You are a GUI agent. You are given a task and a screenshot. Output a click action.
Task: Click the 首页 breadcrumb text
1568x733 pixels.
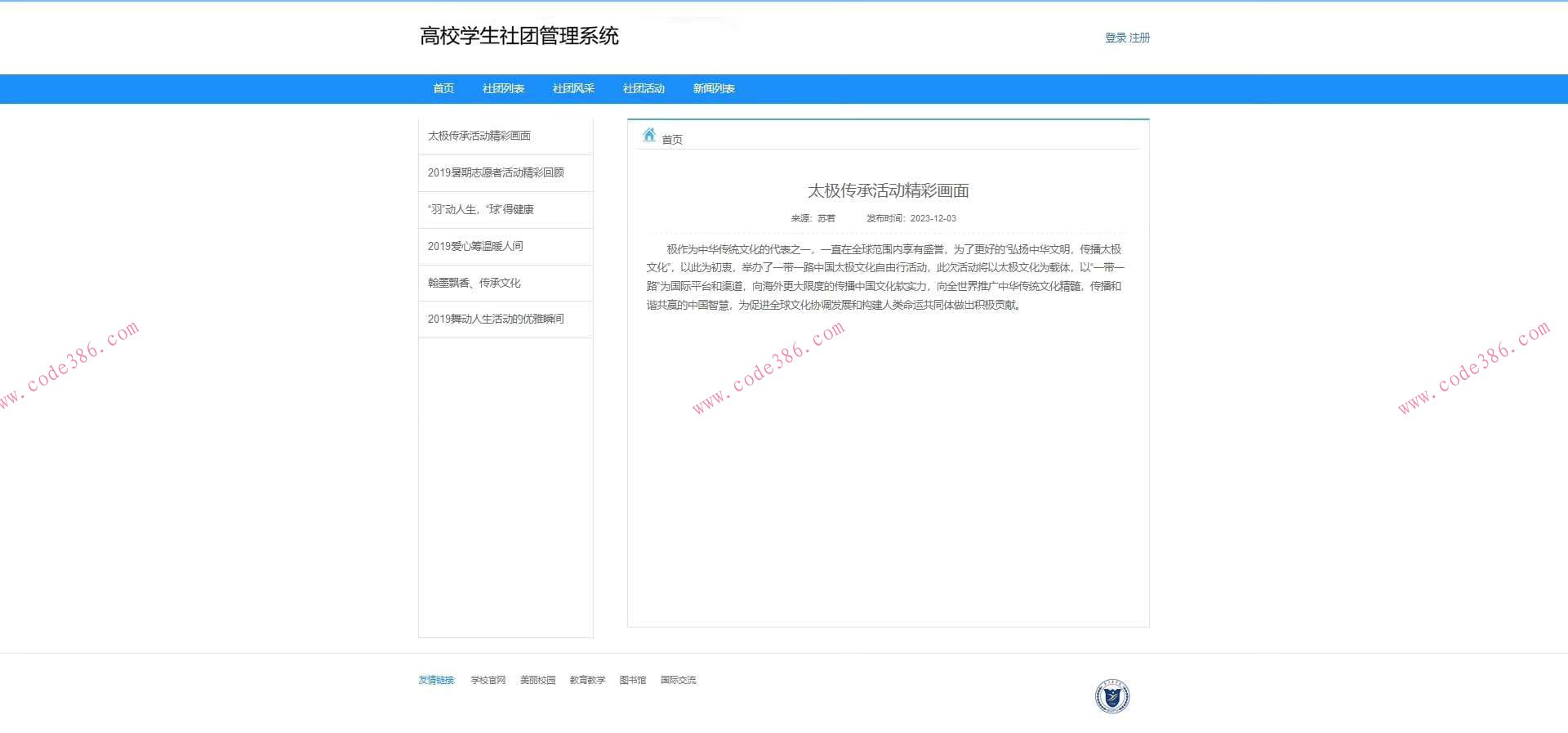672,140
